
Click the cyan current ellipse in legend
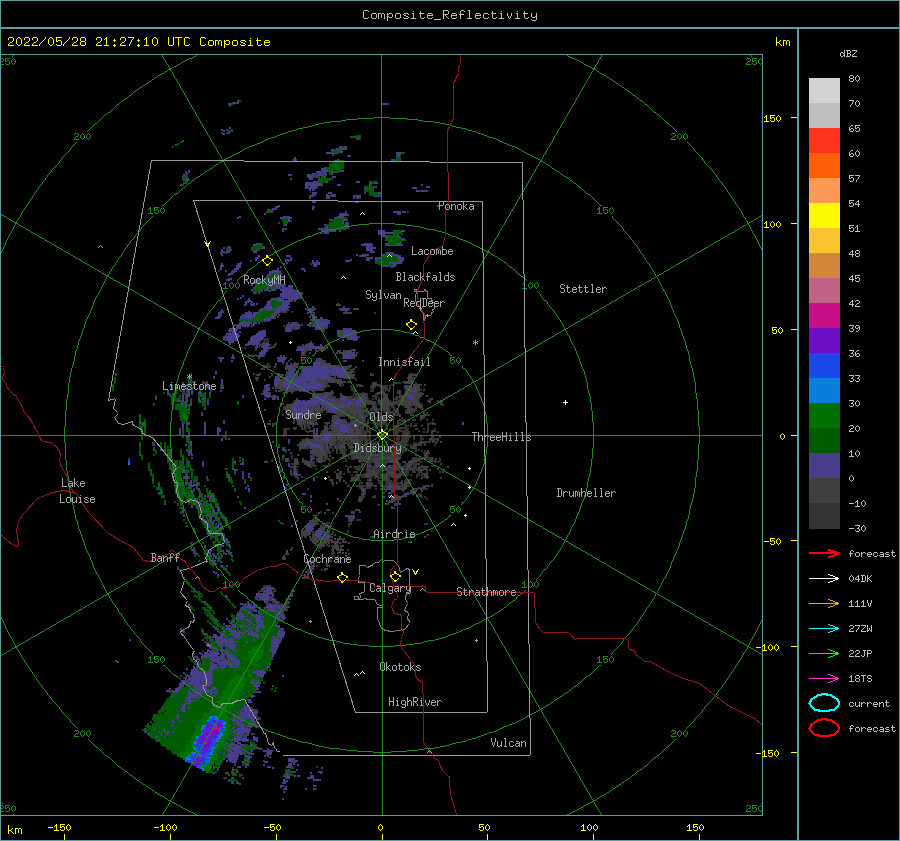[x=824, y=703]
